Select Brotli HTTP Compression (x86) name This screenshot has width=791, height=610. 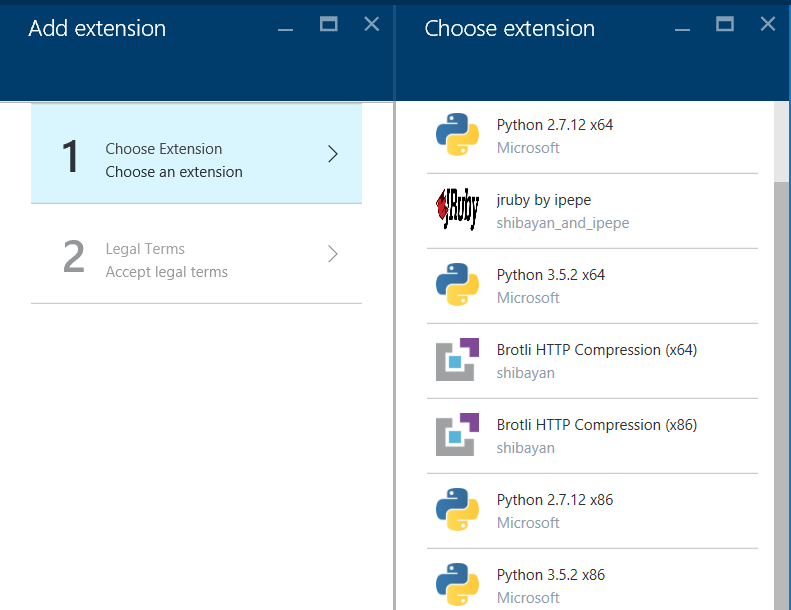(597, 425)
